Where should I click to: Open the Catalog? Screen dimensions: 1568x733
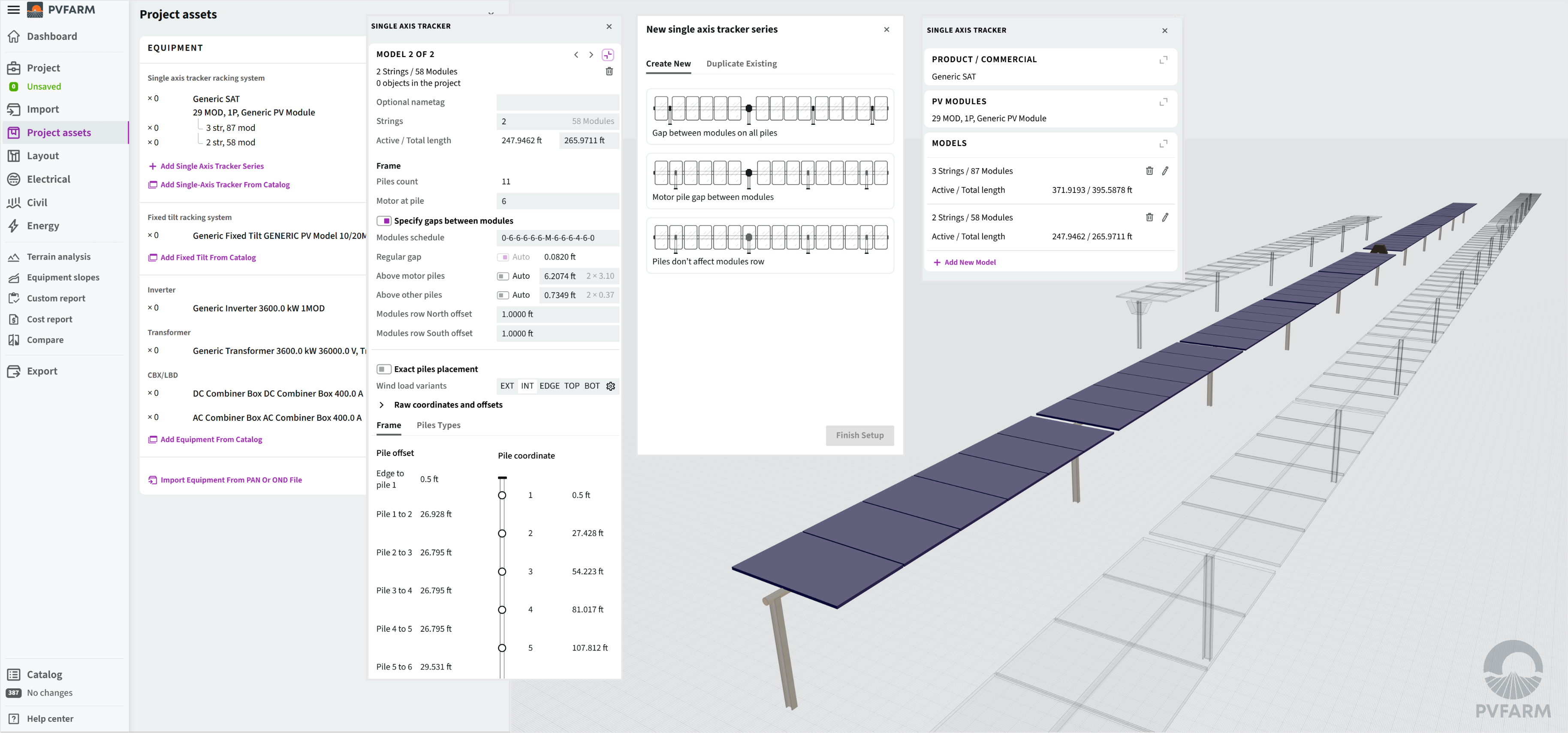pyautogui.click(x=44, y=675)
